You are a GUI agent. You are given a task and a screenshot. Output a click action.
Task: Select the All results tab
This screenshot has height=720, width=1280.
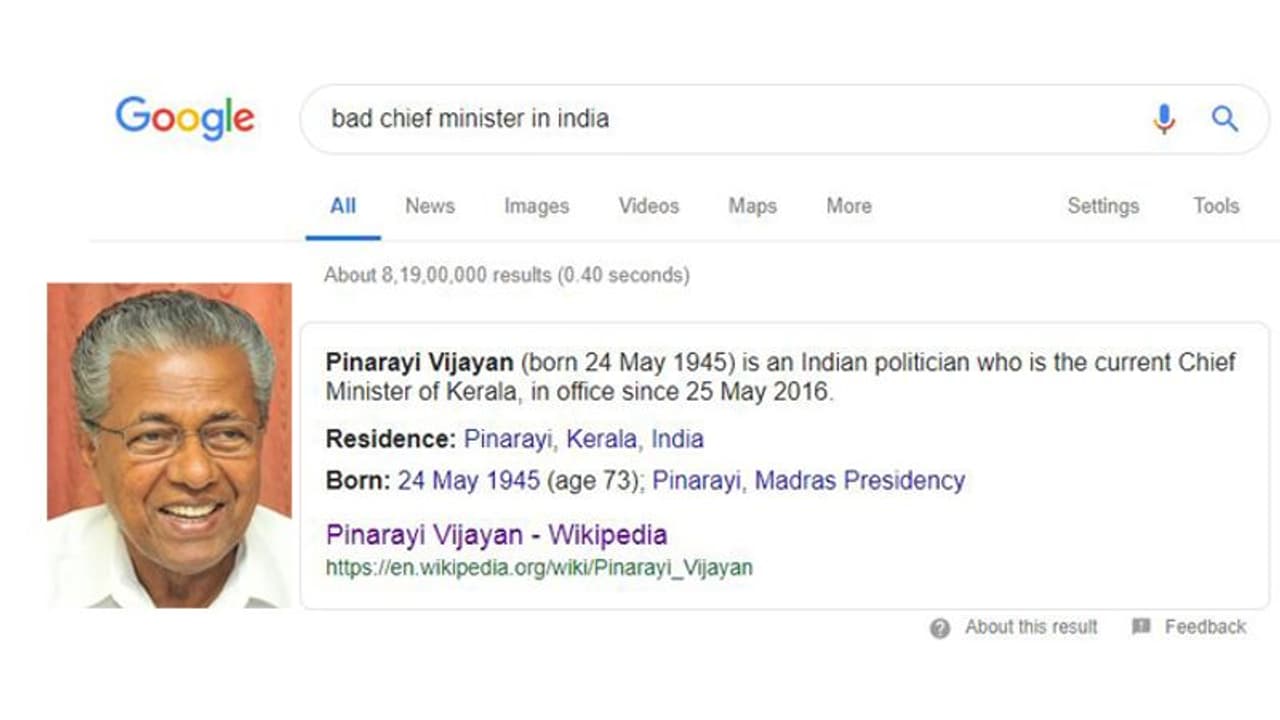[x=343, y=206]
